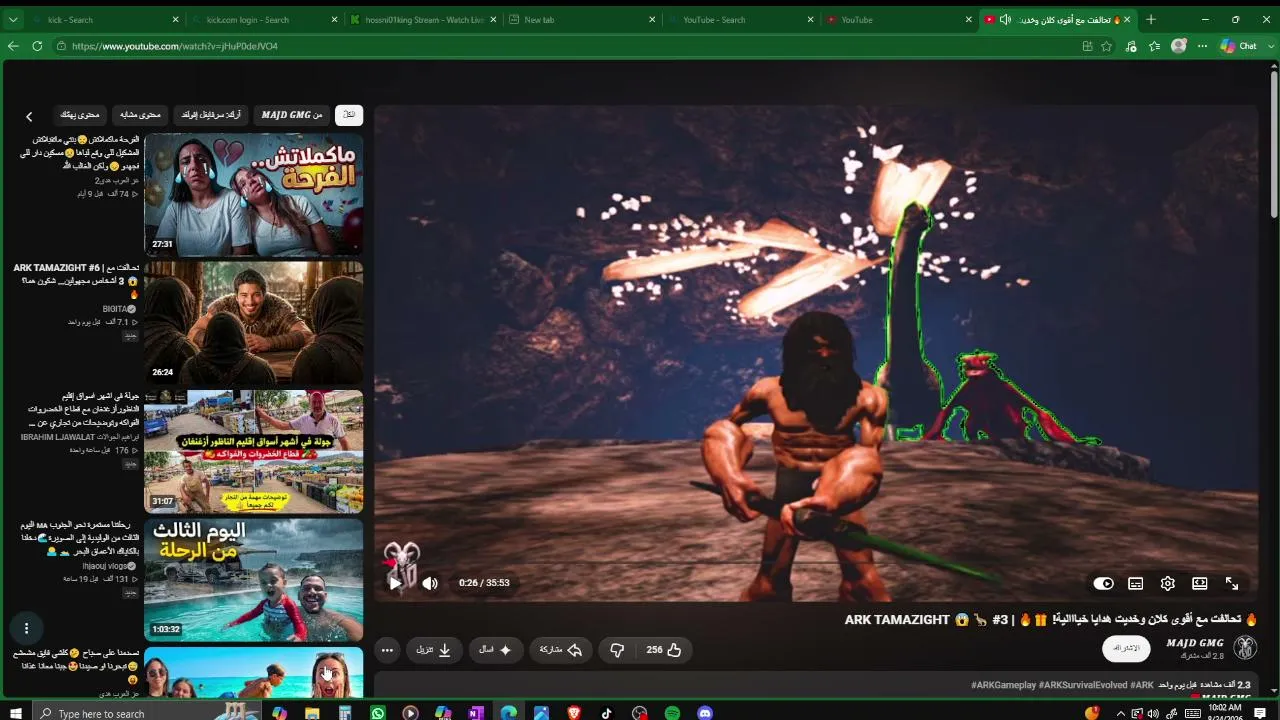
Task: Go back to the previous page
Action: click(13, 46)
